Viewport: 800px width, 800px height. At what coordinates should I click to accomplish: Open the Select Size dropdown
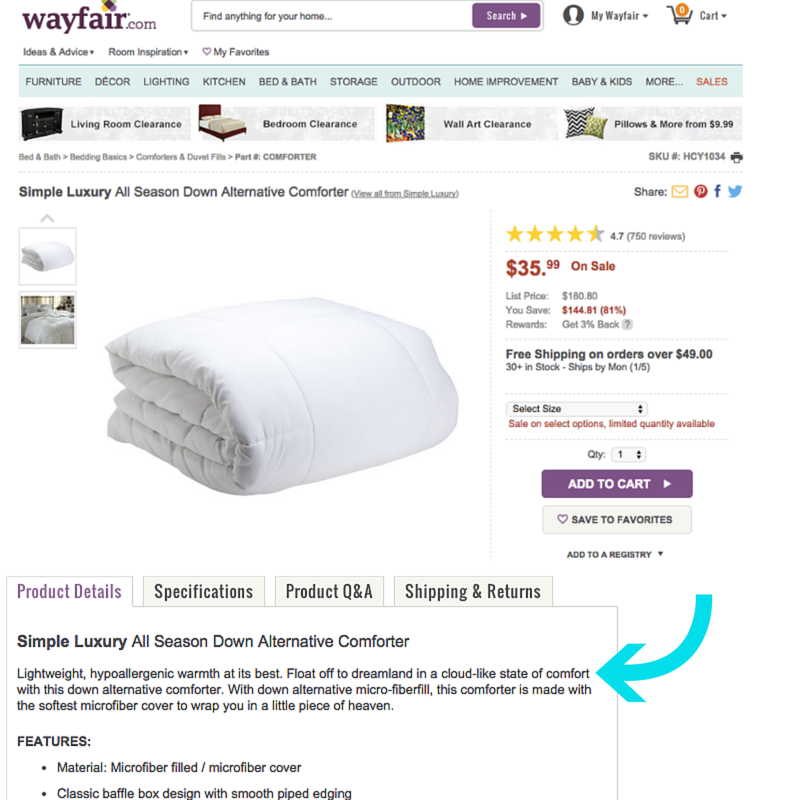pyautogui.click(x=577, y=409)
